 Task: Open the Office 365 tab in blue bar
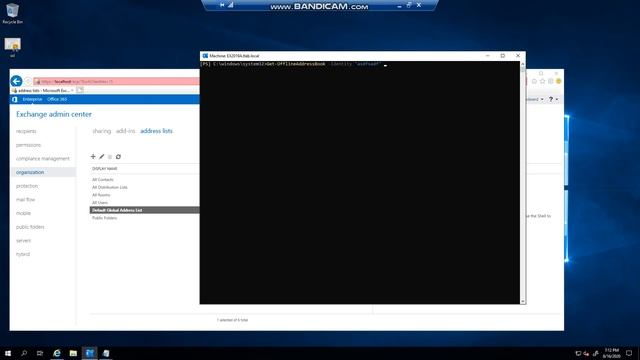(57, 99)
